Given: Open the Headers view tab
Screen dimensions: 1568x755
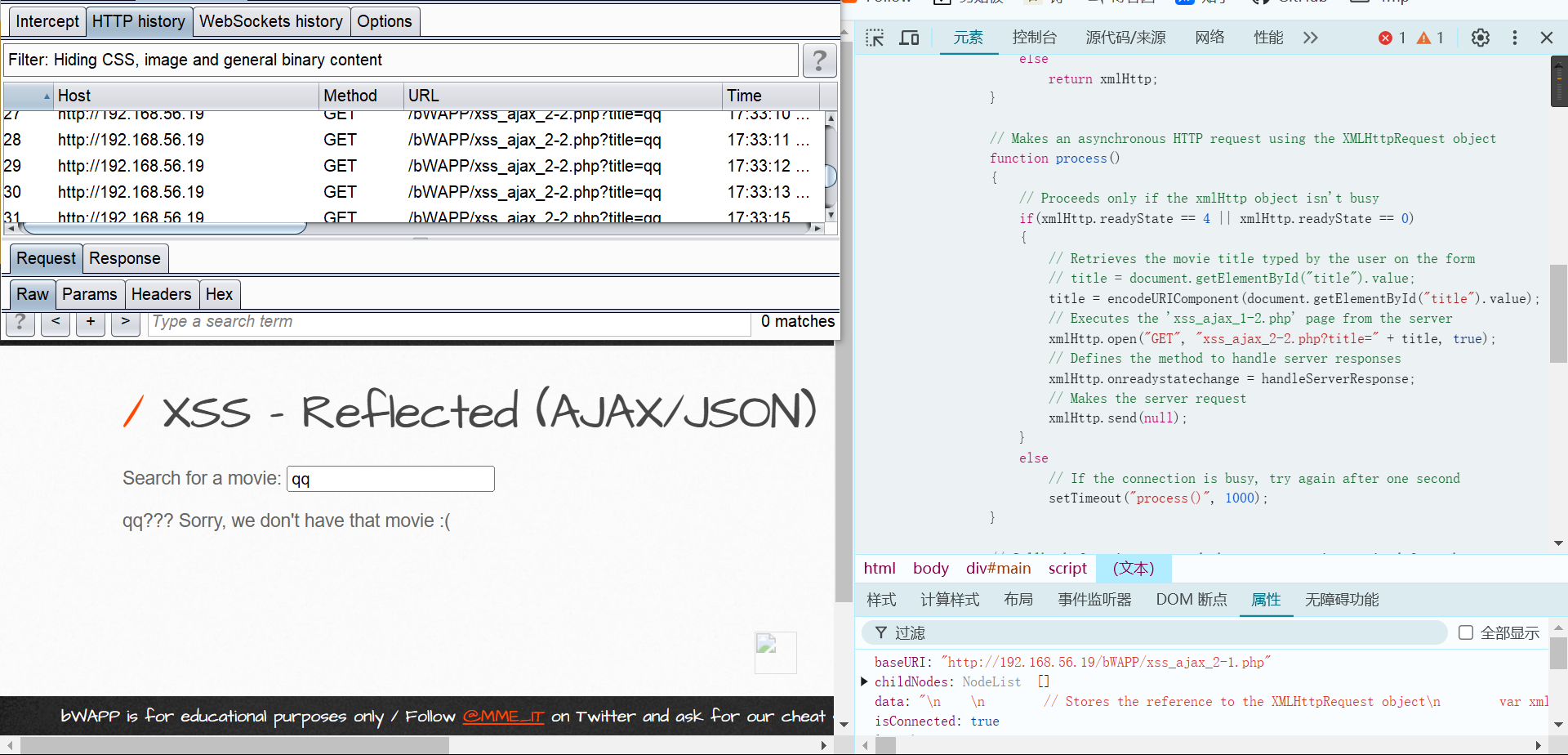Looking at the screenshot, I should coord(161,294).
